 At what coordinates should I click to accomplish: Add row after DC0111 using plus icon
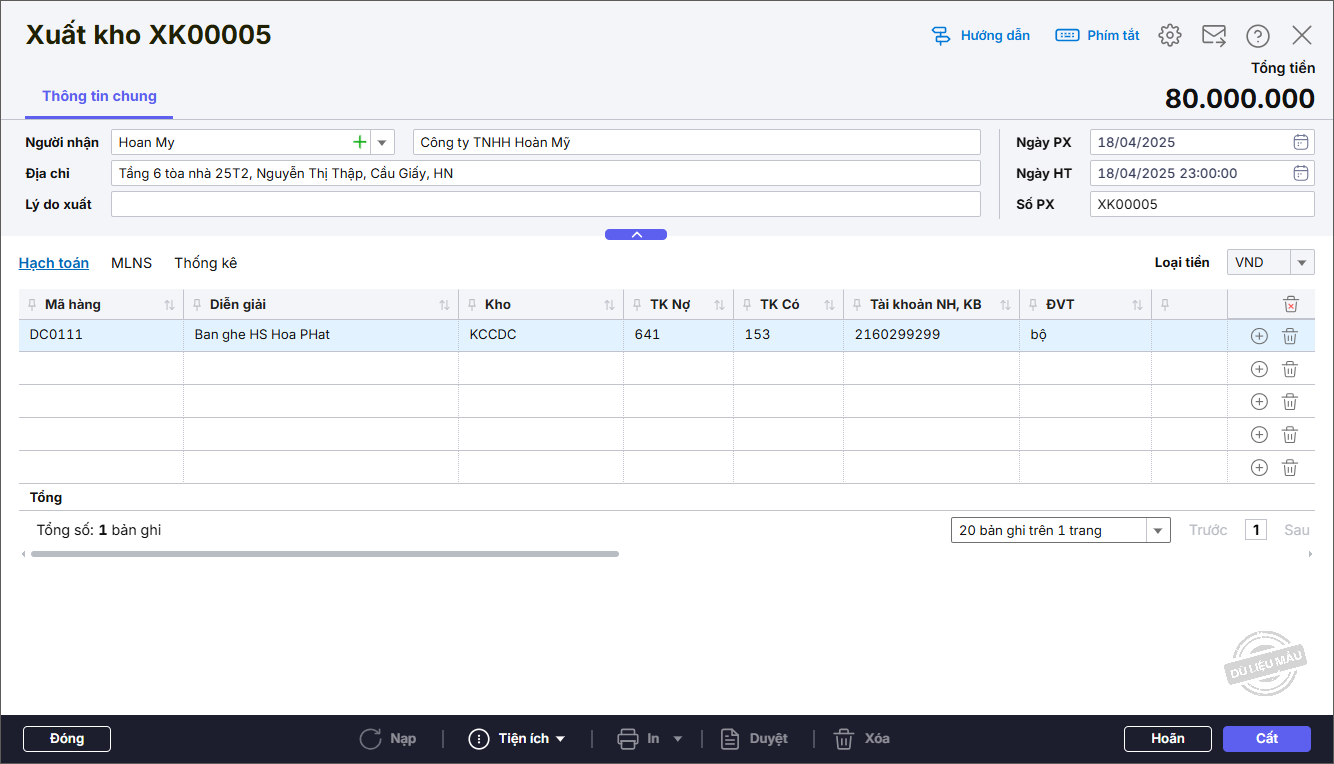point(1259,336)
